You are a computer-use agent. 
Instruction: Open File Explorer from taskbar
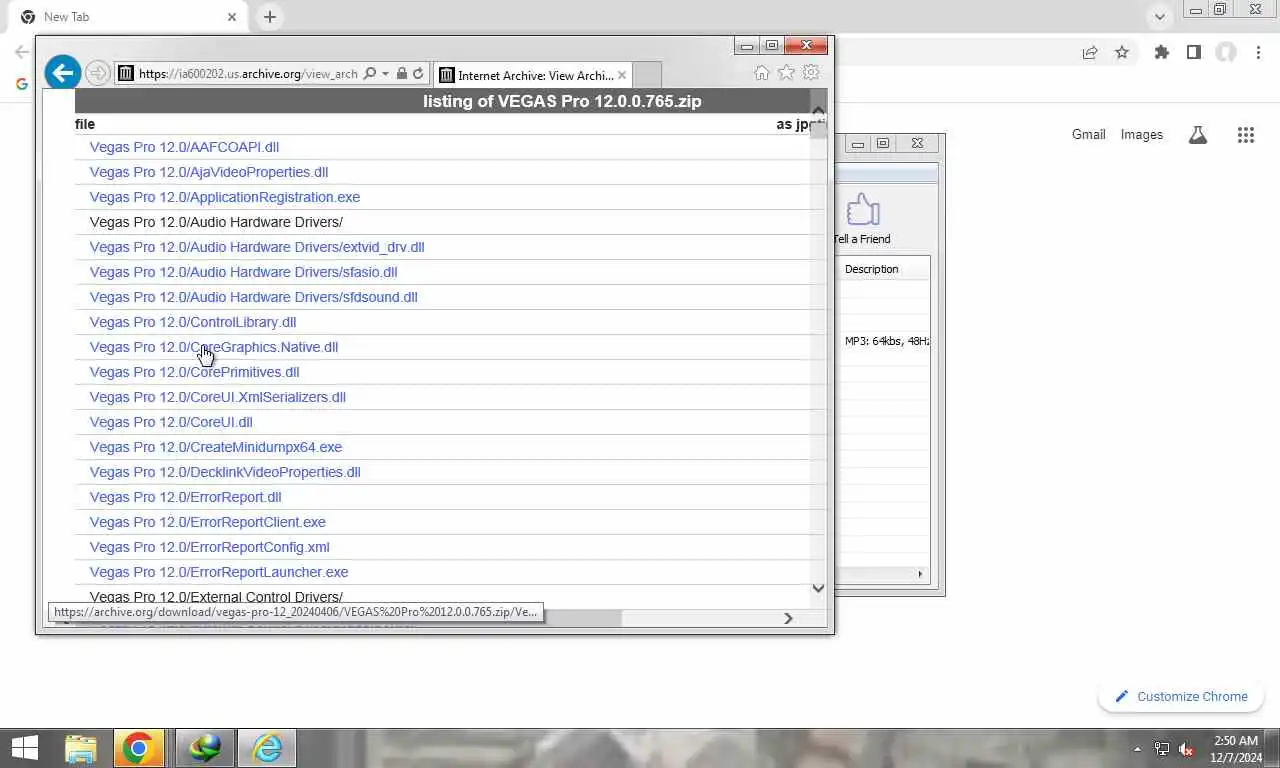(x=81, y=748)
